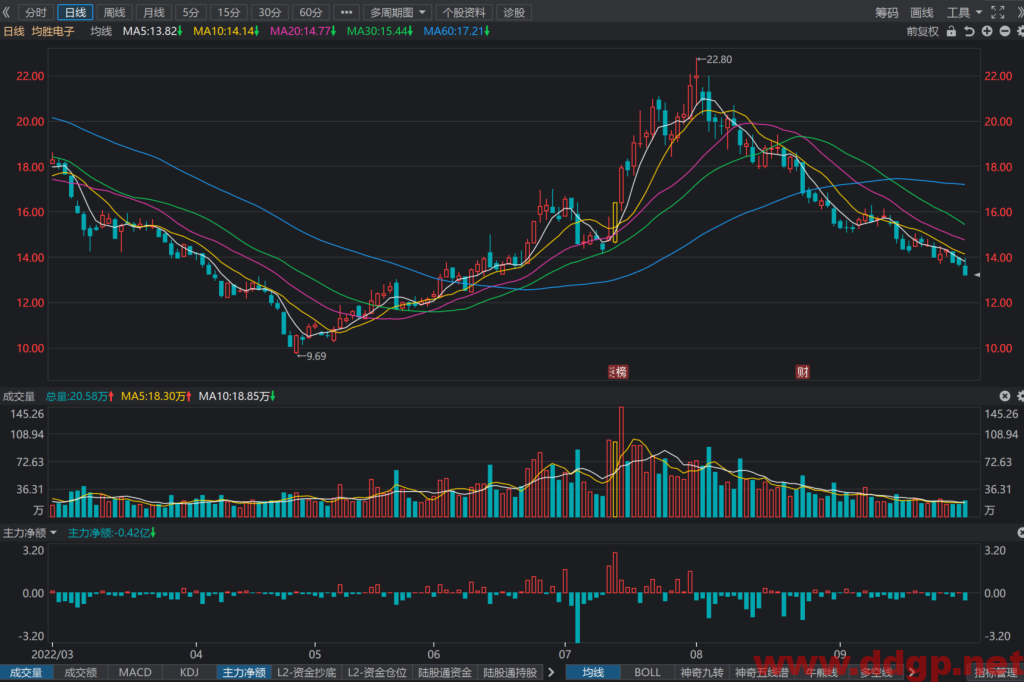Switch to KDJ indicator tab

tap(189, 672)
